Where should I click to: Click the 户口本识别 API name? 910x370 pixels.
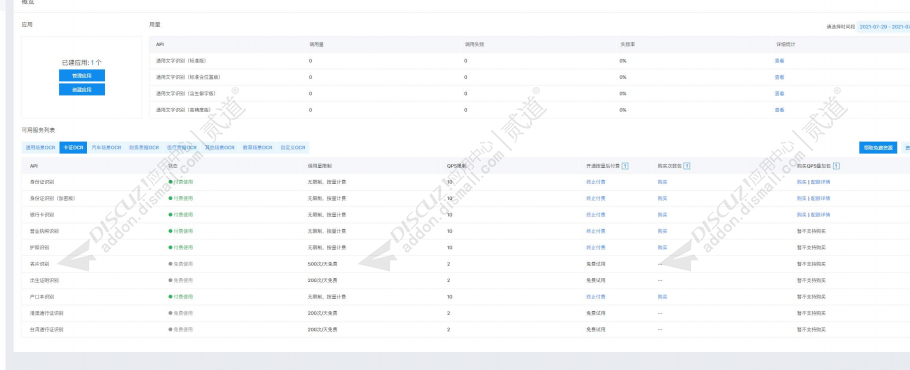(42, 296)
